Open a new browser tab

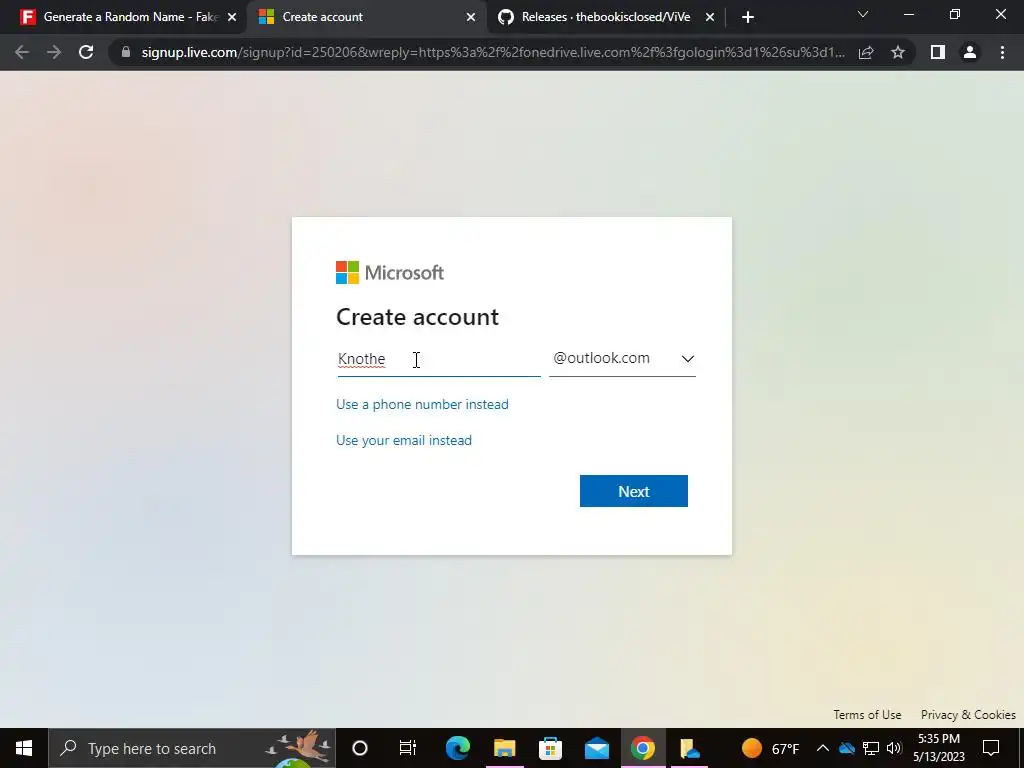748,17
